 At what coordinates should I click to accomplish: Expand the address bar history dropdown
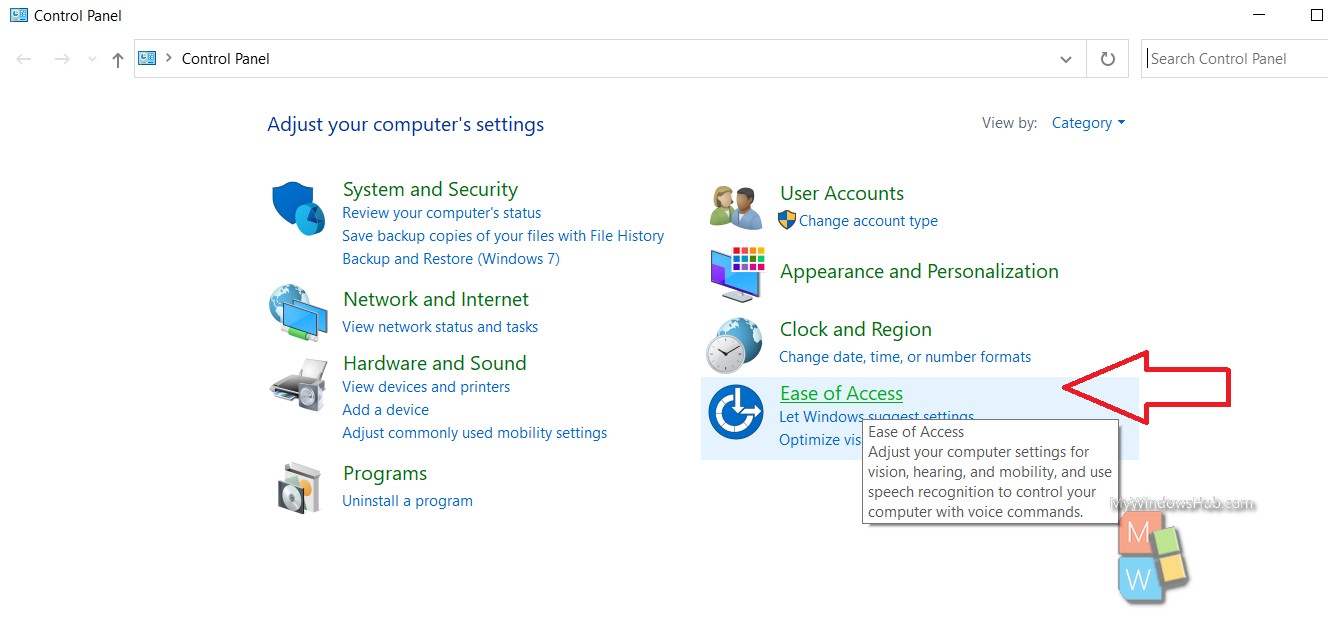1066,59
